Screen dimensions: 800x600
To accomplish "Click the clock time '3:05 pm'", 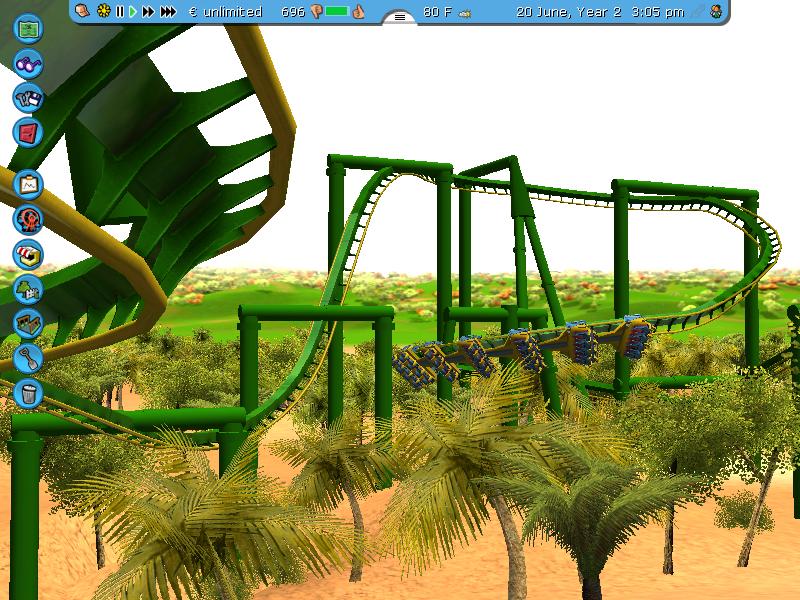I will pos(658,12).
